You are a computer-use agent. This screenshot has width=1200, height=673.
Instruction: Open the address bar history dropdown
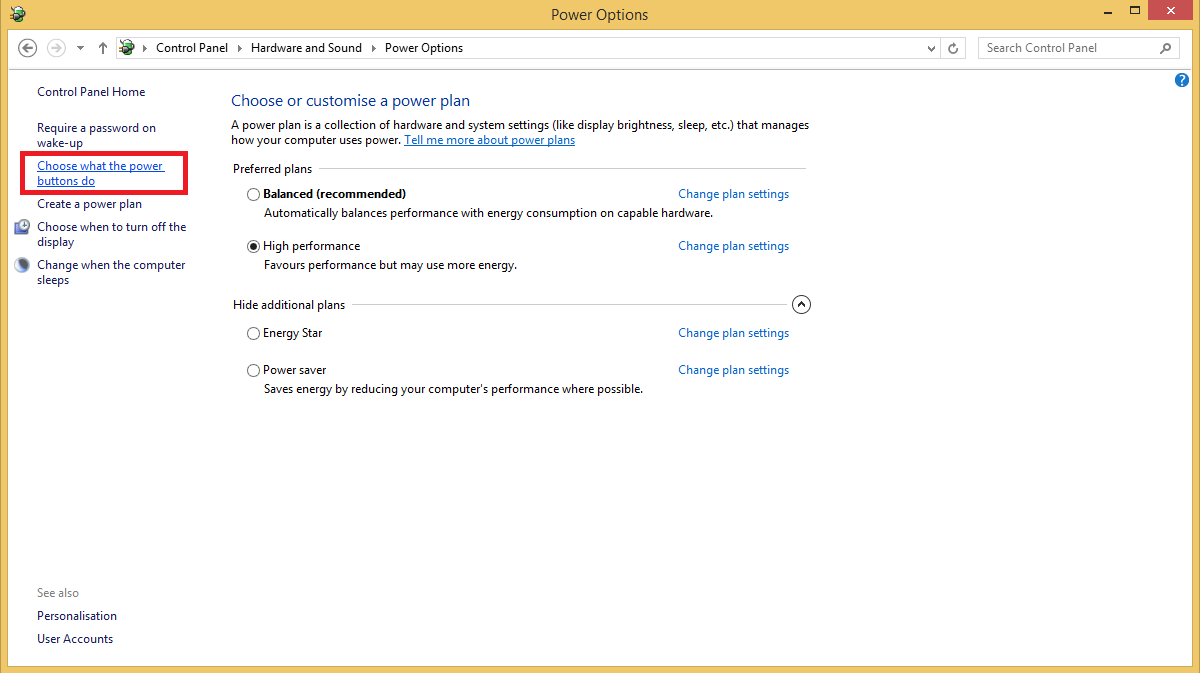pyautogui.click(x=931, y=48)
